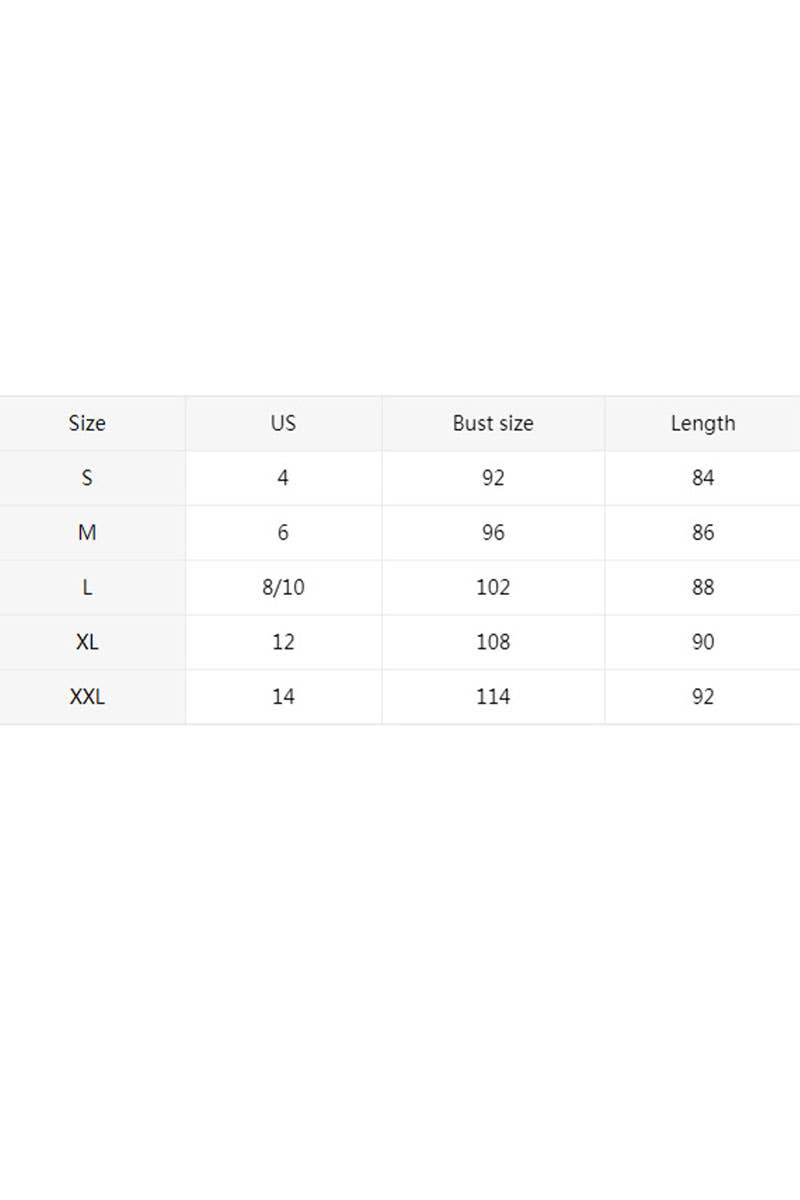Click the bust size 114 cell

493,697
